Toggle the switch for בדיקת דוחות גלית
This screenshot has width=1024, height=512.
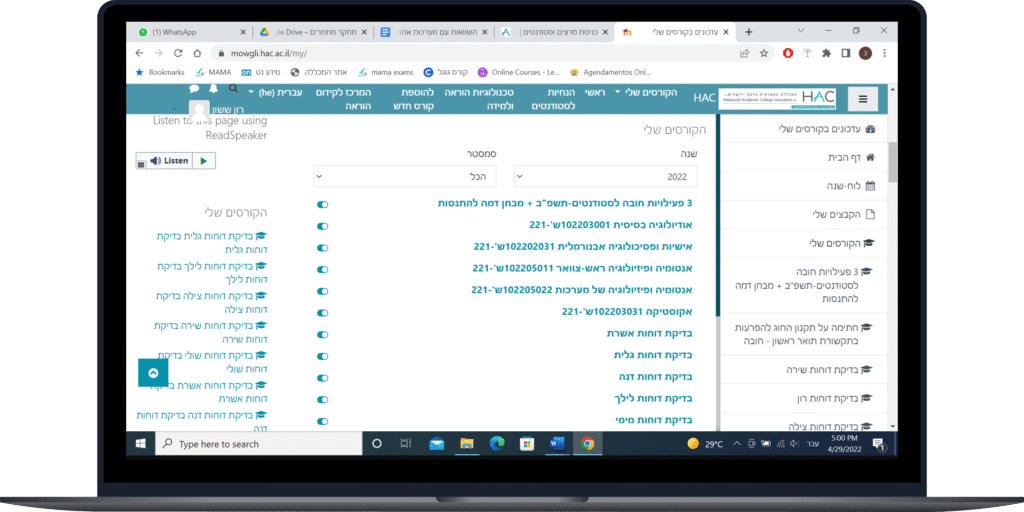click(x=322, y=354)
